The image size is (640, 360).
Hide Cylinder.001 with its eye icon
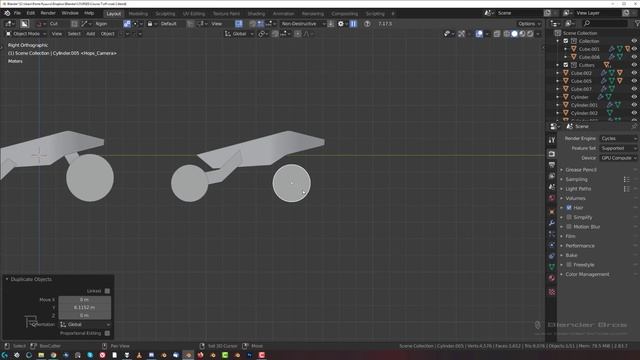click(634, 105)
